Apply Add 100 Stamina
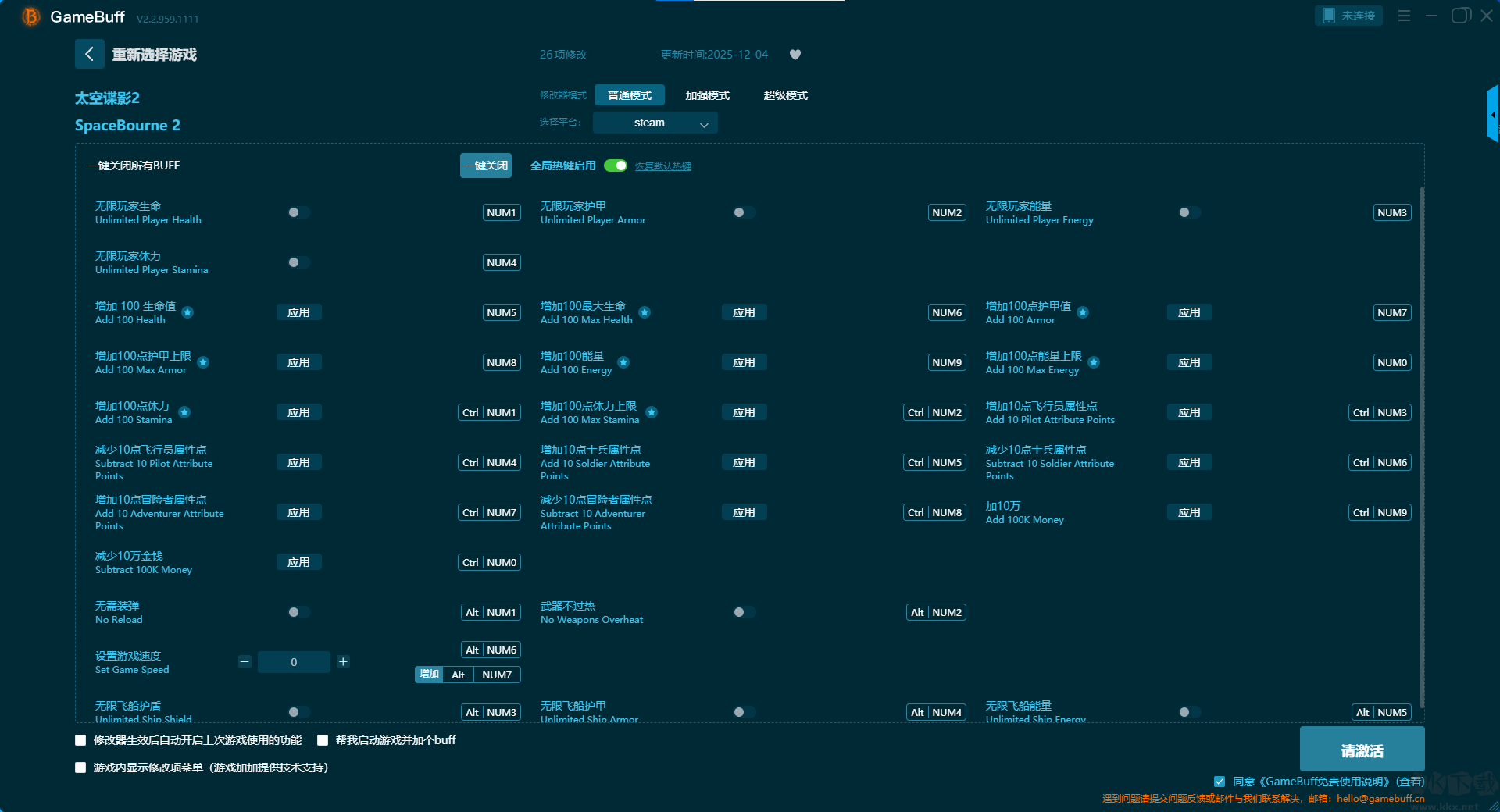Viewport: 1500px width, 812px height. (299, 412)
